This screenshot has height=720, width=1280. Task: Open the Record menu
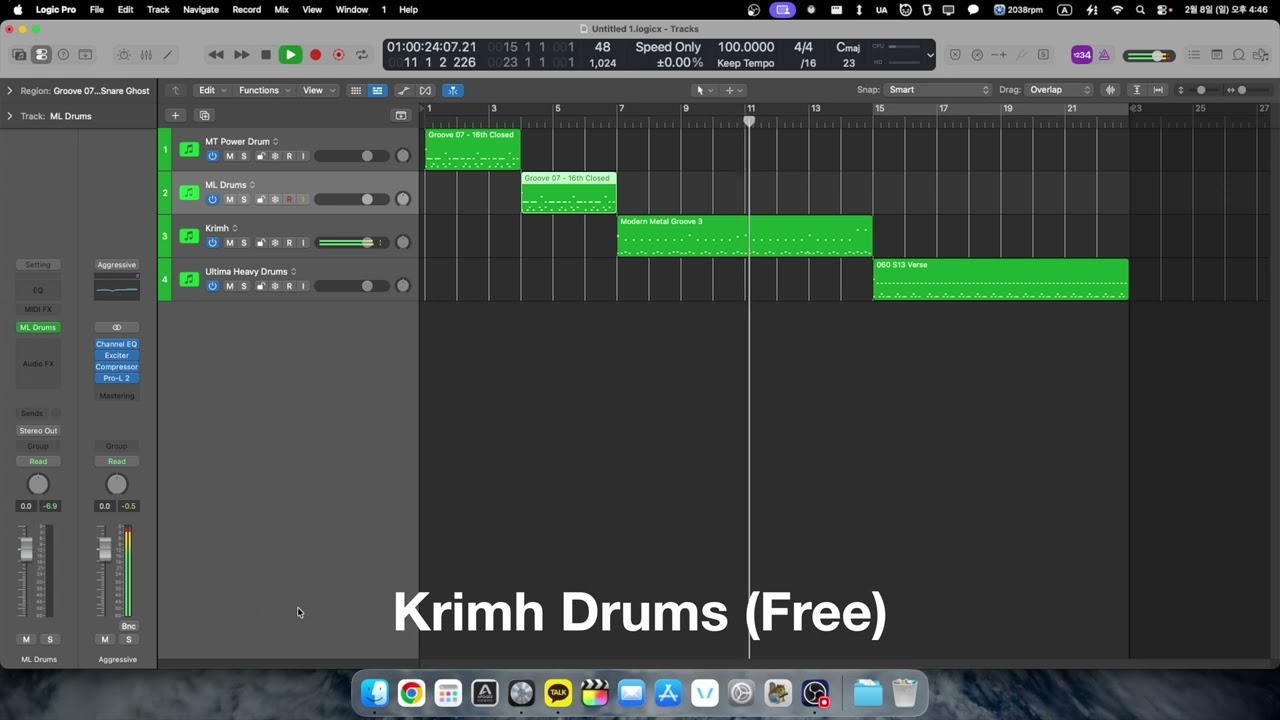[x=246, y=9]
